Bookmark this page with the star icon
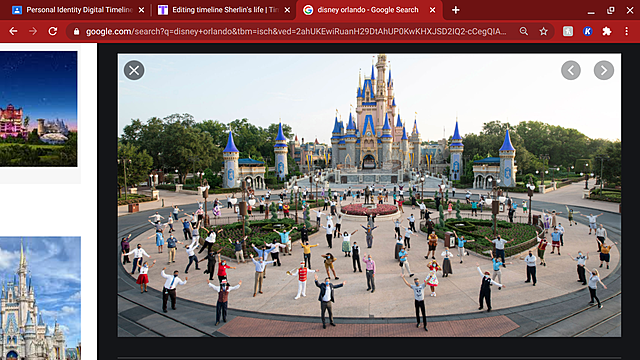 point(543,31)
